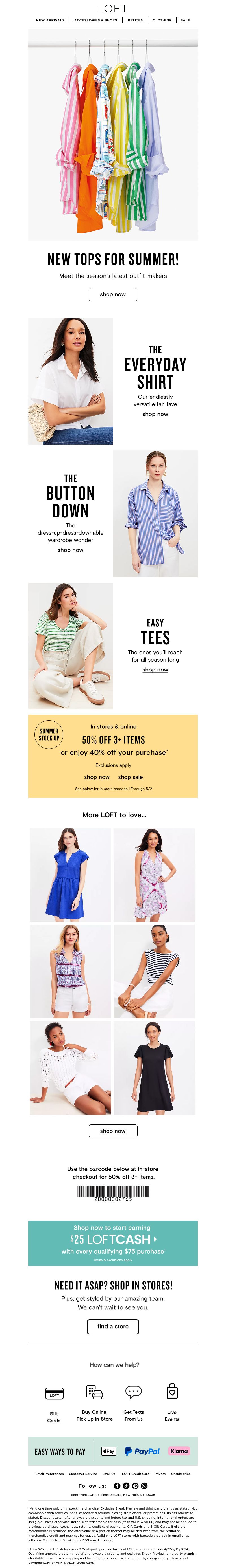This screenshot has width=226, height=1568.
Task: Follow the shop sale link in yellow banner
Action: point(130,777)
